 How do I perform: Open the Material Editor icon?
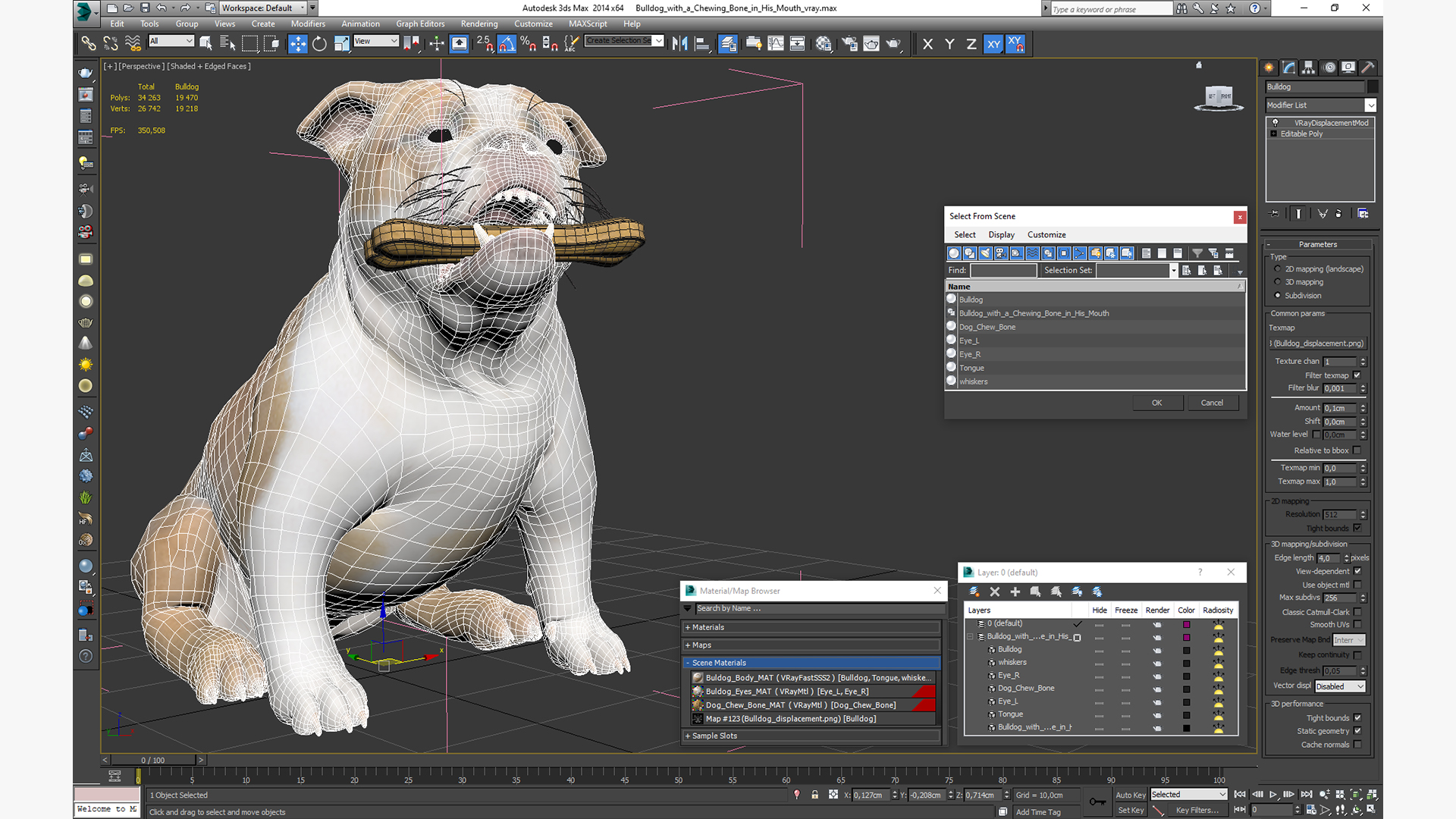pos(824,44)
